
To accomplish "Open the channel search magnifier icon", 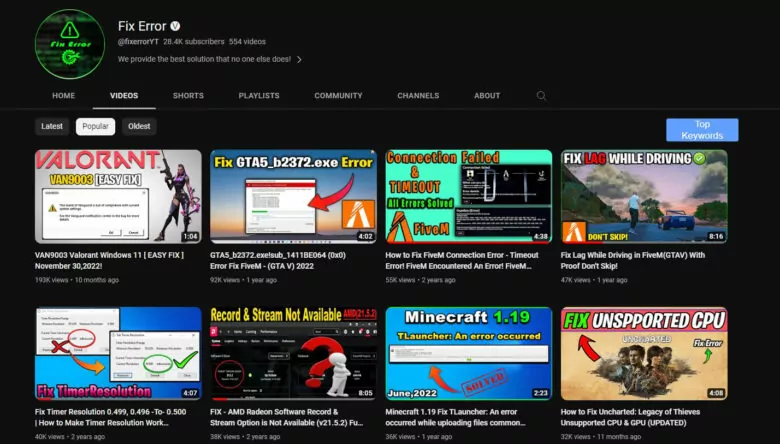I will (x=541, y=95).
